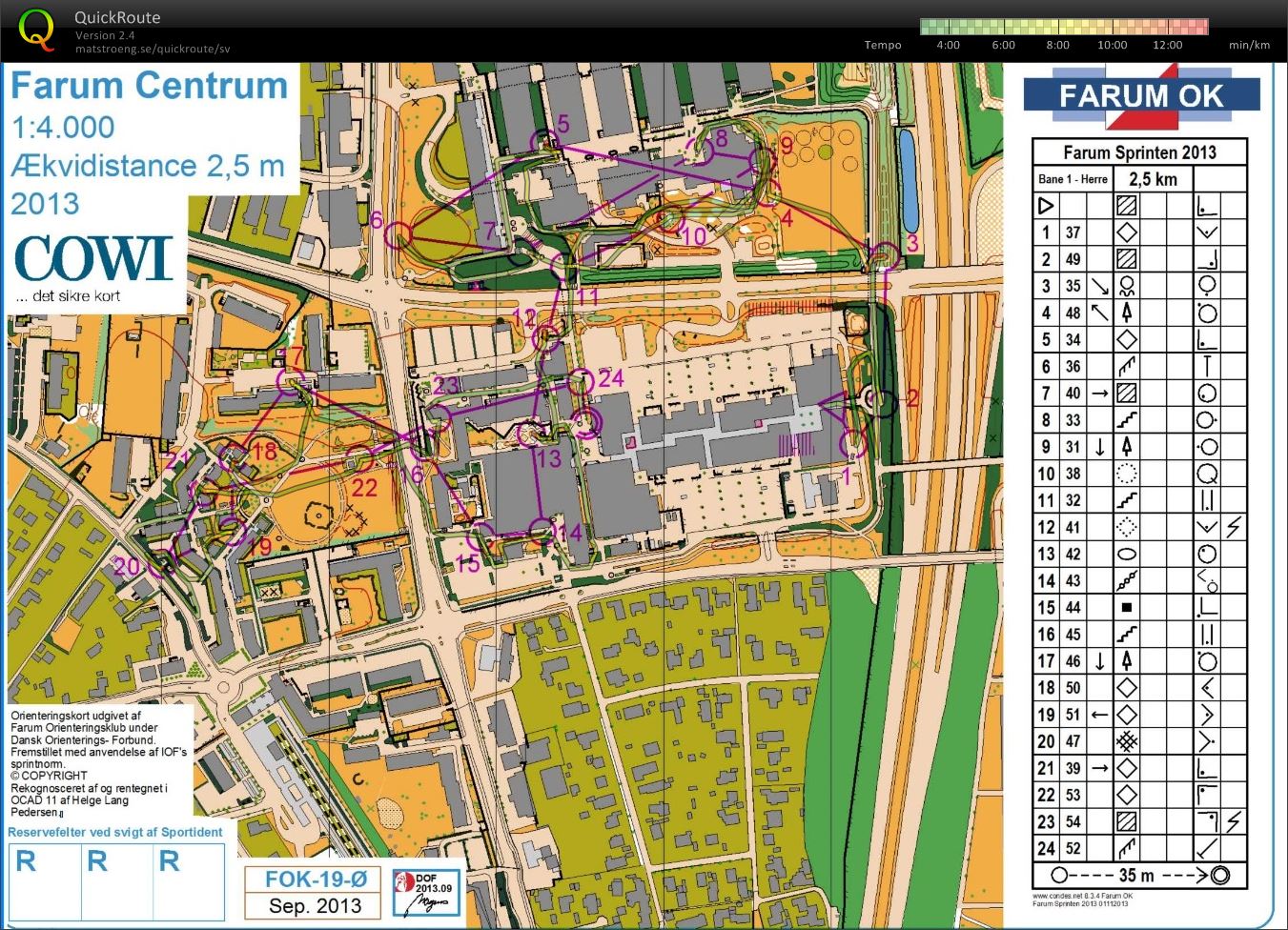The image size is (1288, 930).
Task: Select description row 3 with code 35
Action: click(1139, 285)
